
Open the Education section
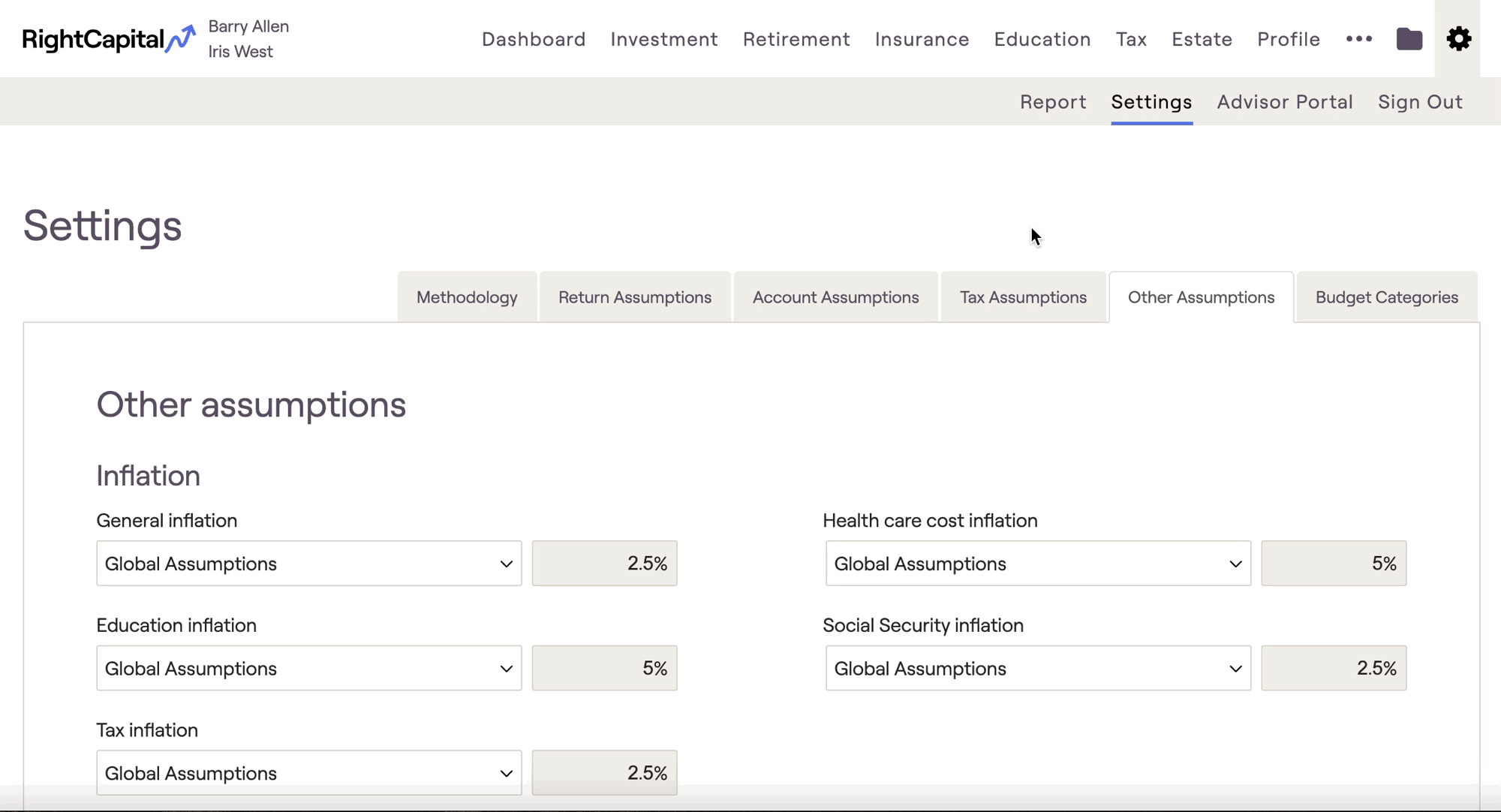1042,39
